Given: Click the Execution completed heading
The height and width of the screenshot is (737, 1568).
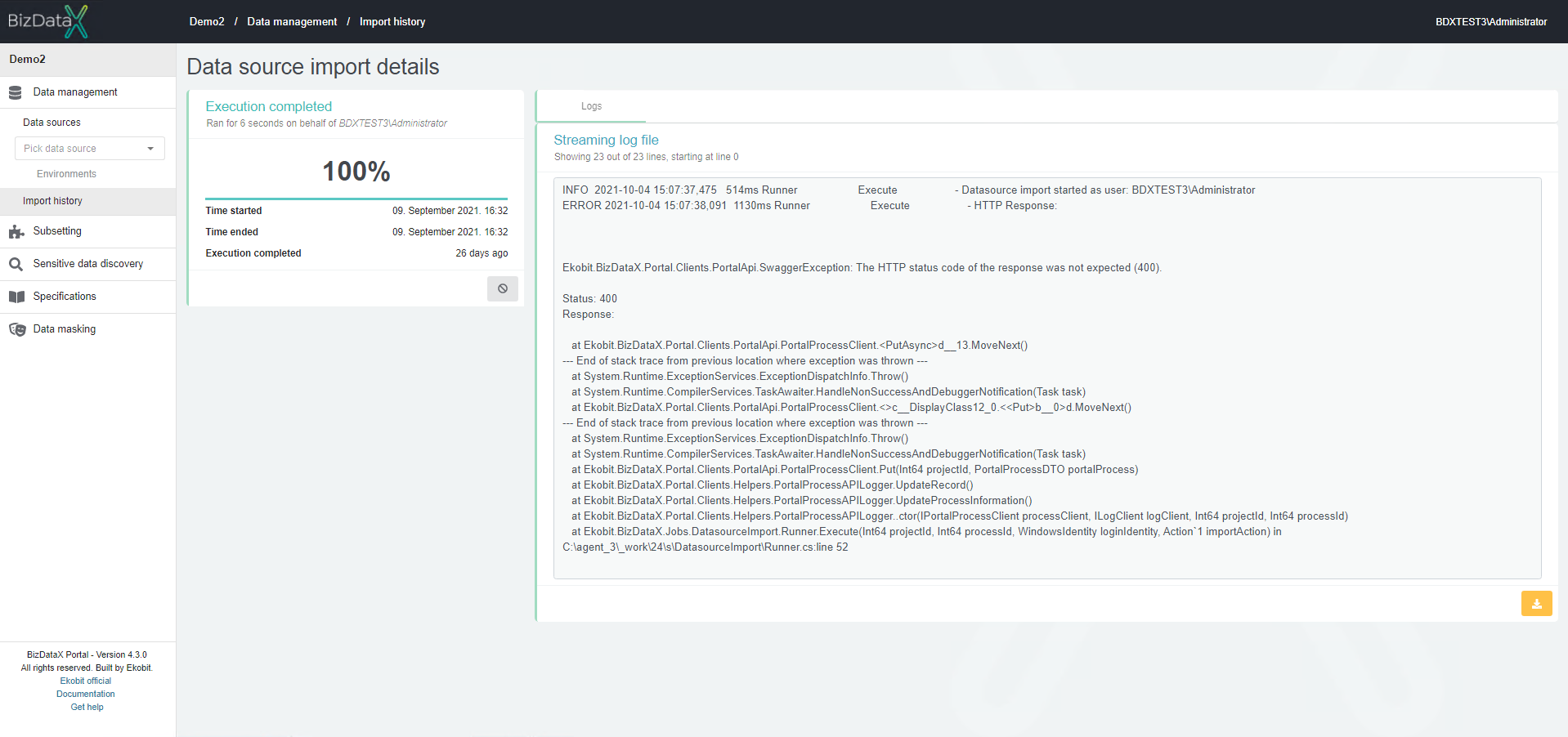Looking at the screenshot, I should [269, 106].
